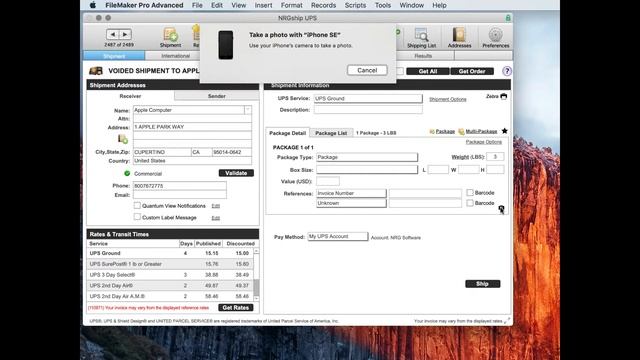Click the lock icon in title bar
The width and height of the screenshot is (640, 360).
pyautogui.click(x=508, y=18)
